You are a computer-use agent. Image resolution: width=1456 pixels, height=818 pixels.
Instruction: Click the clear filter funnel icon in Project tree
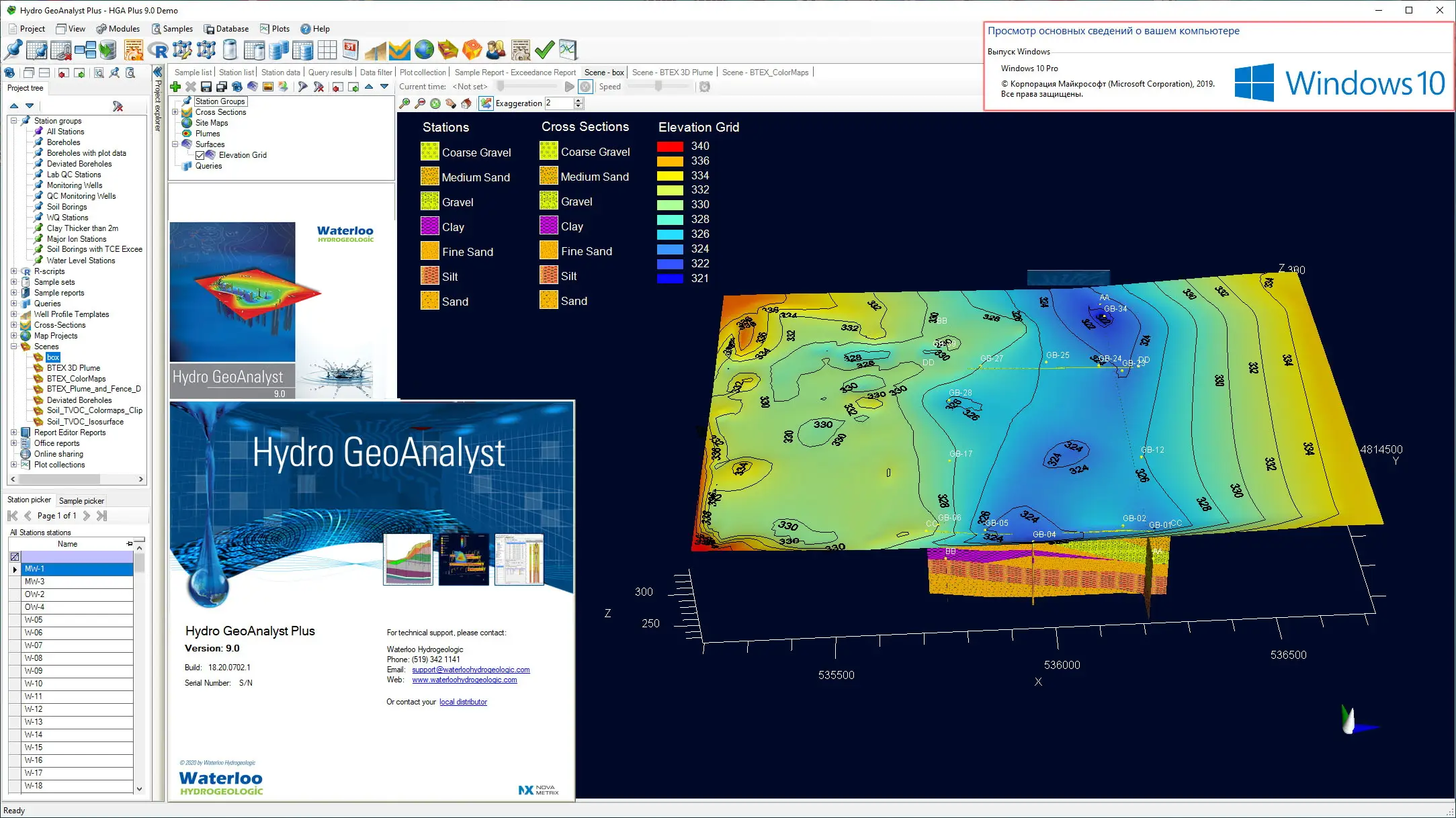point(118,106)
